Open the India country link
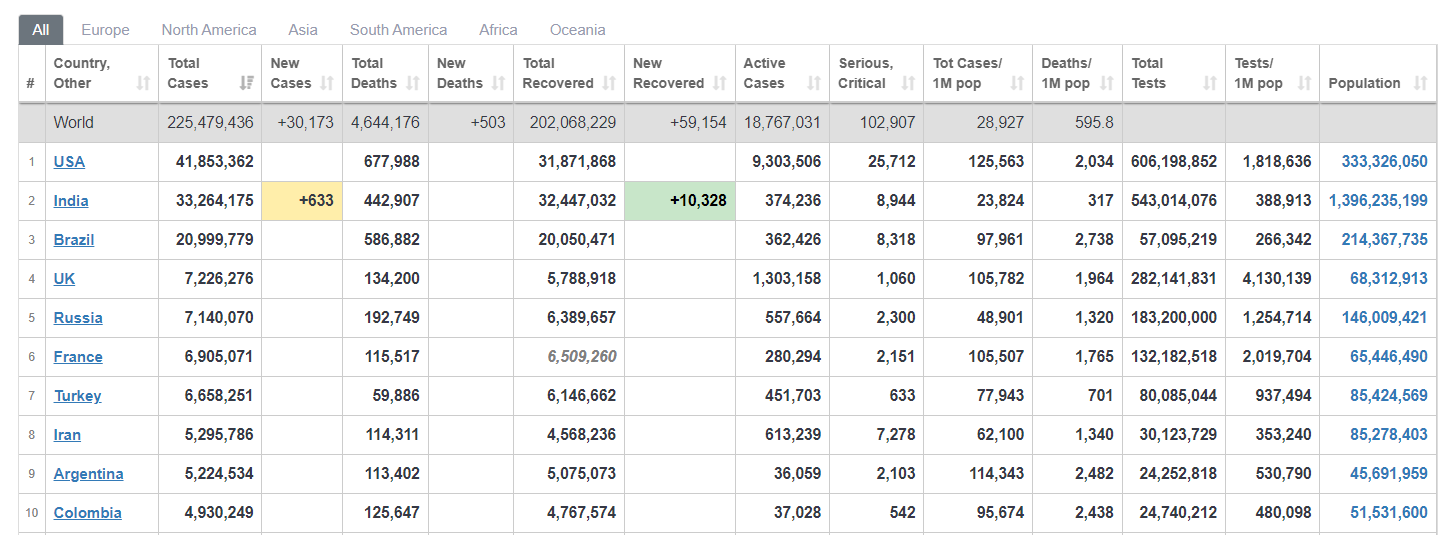The image size is (1443, 535). (71, 201)
